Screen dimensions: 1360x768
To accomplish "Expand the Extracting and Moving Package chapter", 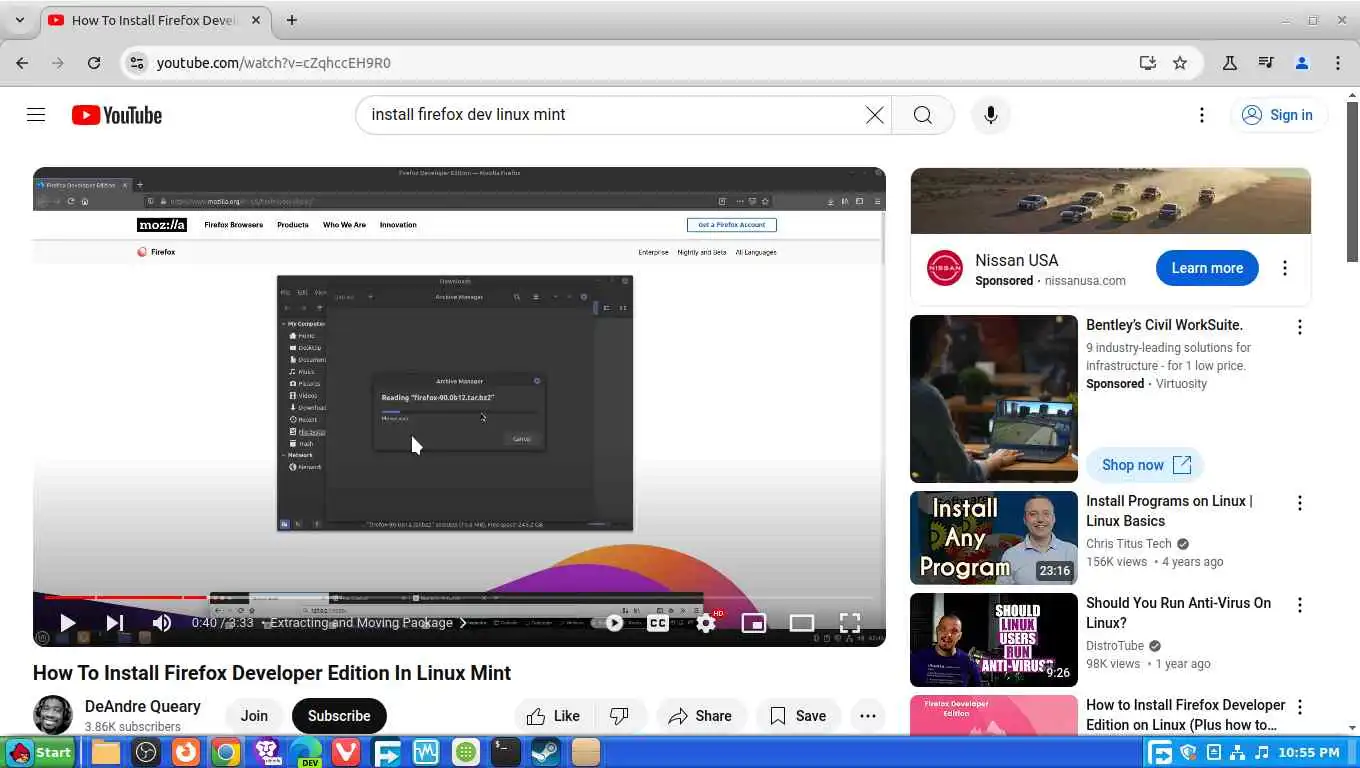I will point(368,623).
